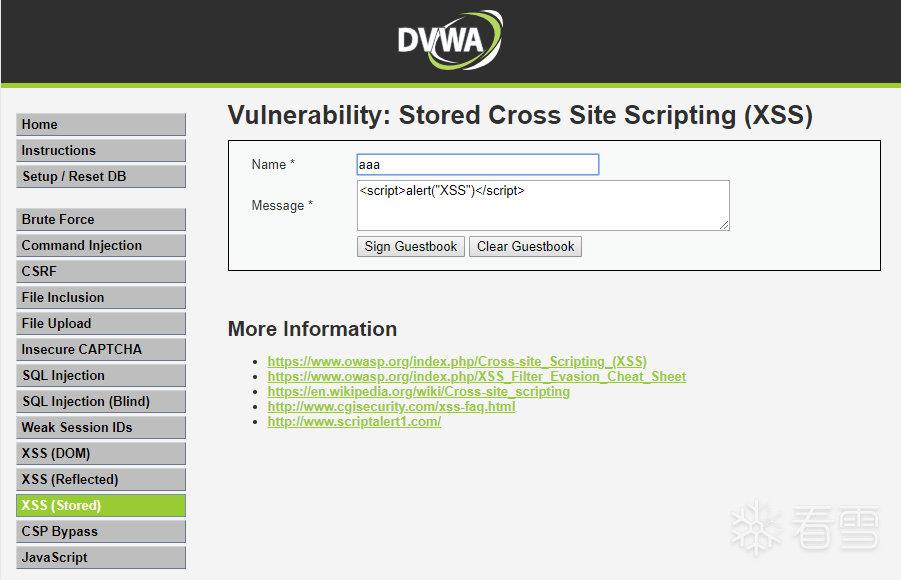Viewport: 901px width, 580px height.
Task: Focus the Name input field
Action: [x=477, y=164]
